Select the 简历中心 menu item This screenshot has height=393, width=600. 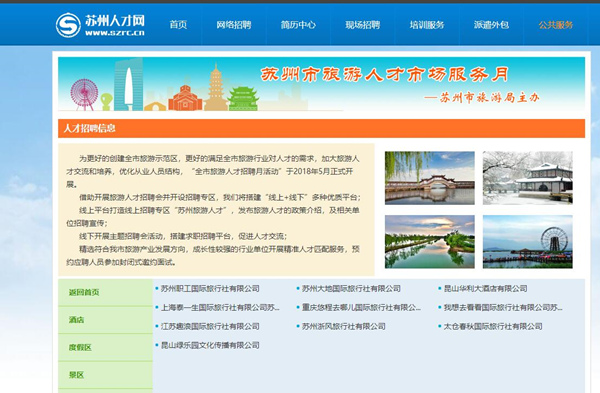point(298,25)
